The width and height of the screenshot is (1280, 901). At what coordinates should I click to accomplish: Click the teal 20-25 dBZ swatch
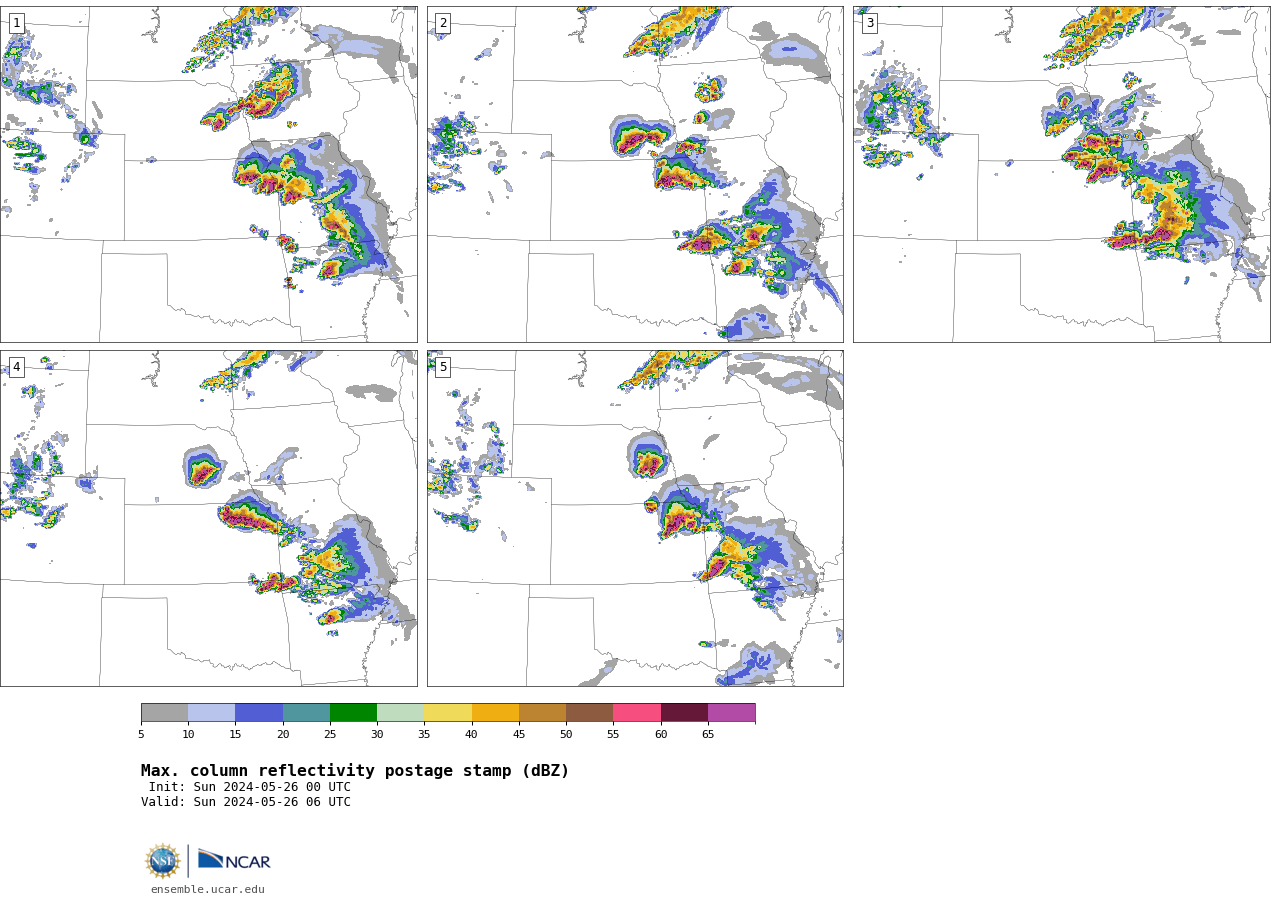click(306, 712)
